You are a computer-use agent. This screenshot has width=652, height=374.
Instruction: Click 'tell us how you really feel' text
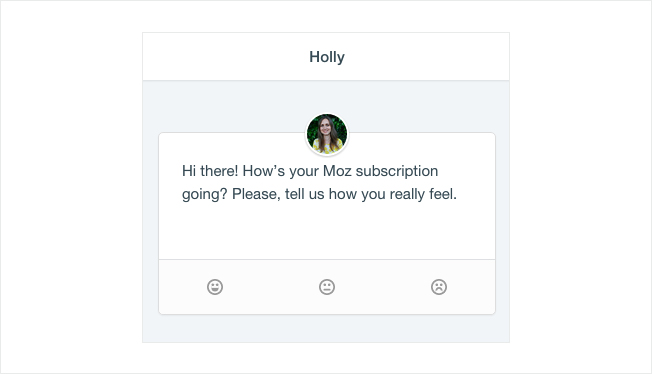tap(371, 194)
